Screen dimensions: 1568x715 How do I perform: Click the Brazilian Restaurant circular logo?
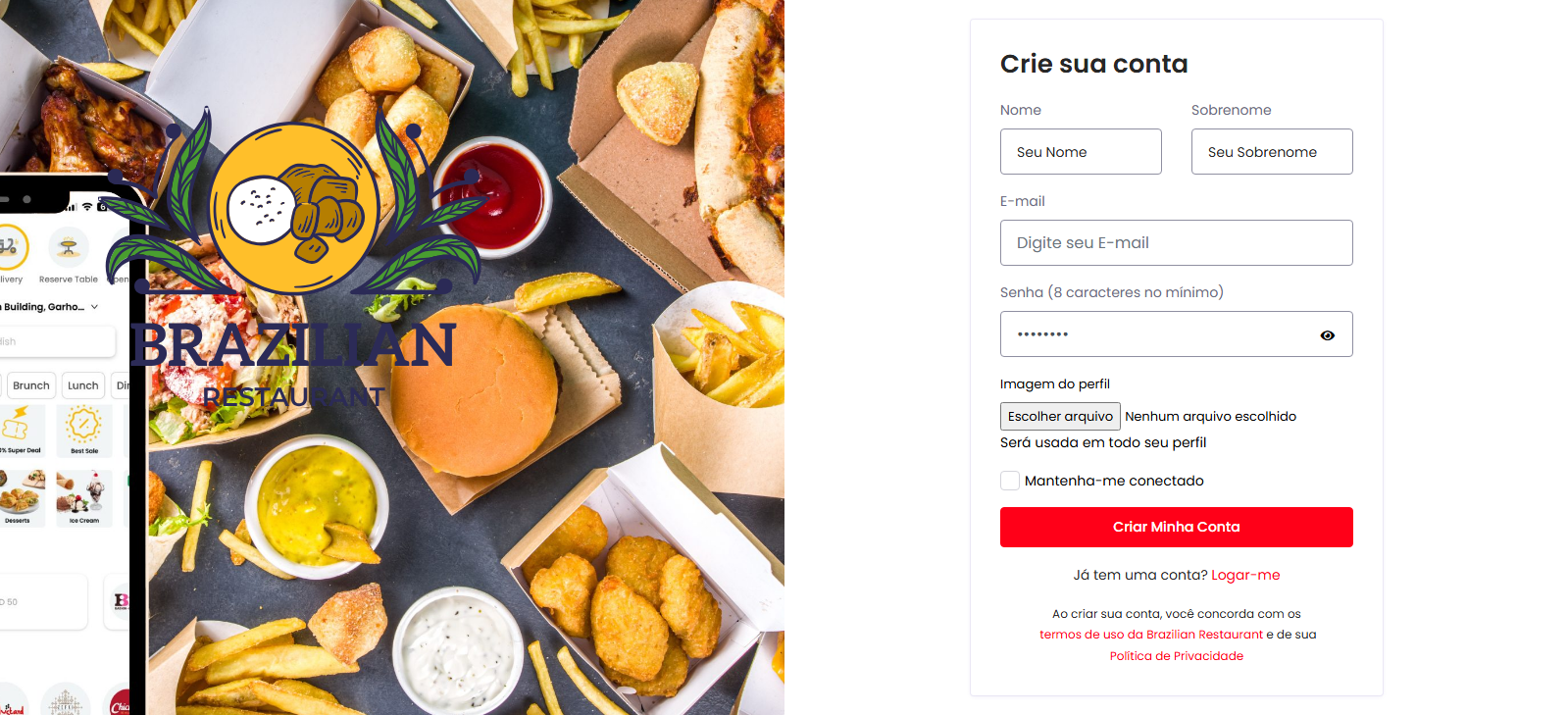[294, 208]
